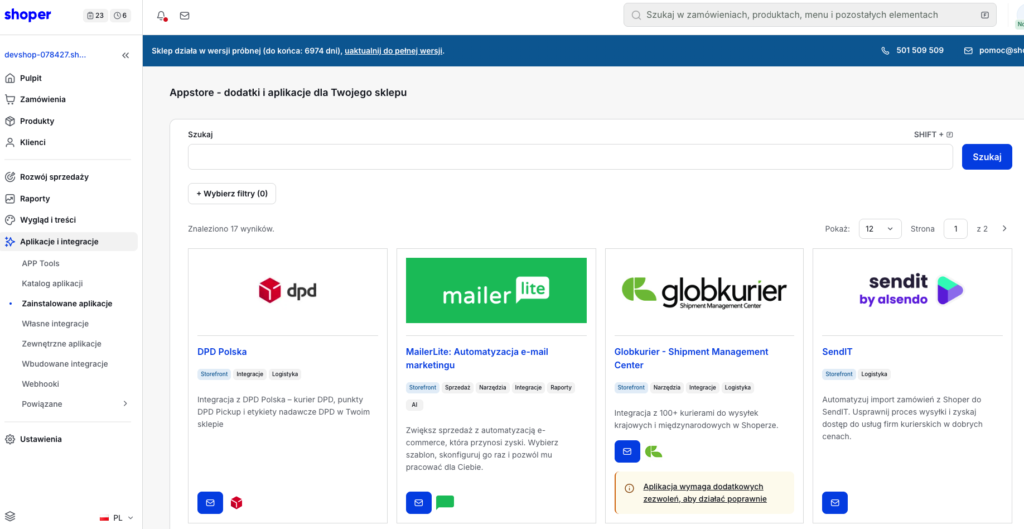Select Własne integracje submenu item
1024x529 pixels.
pos(55,323)
